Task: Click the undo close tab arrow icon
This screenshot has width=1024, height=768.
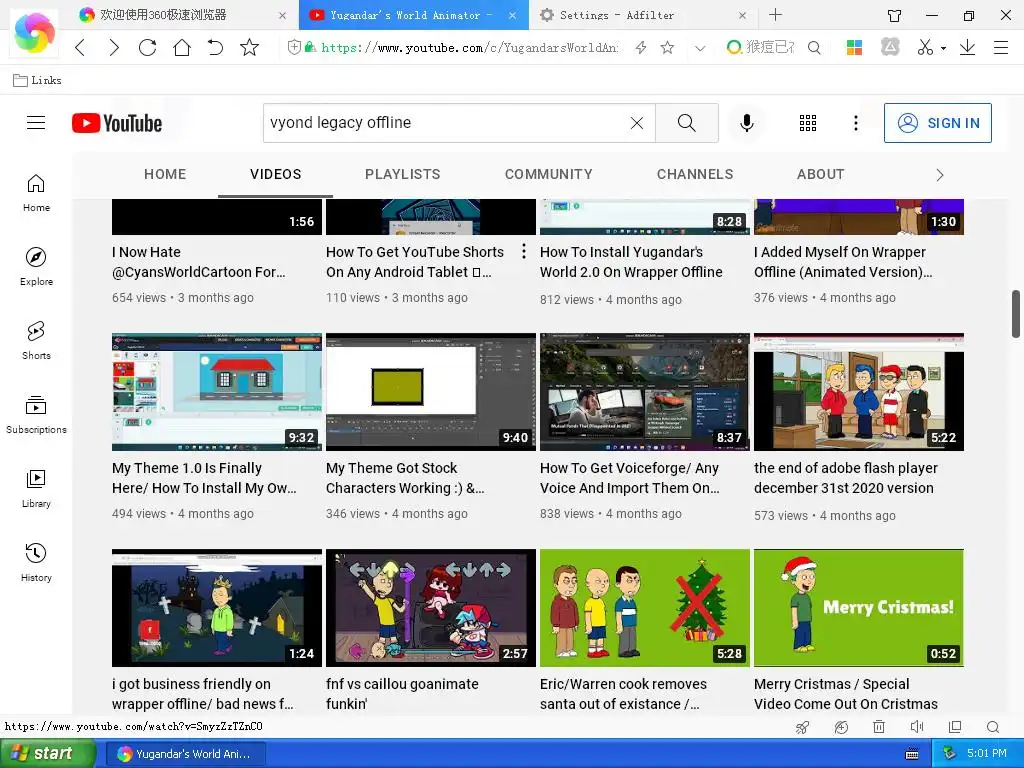Action: [x=215, y=47]
